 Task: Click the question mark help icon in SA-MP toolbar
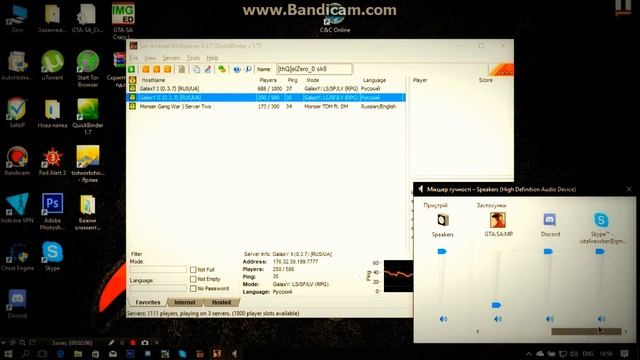(x=237, y=69)
